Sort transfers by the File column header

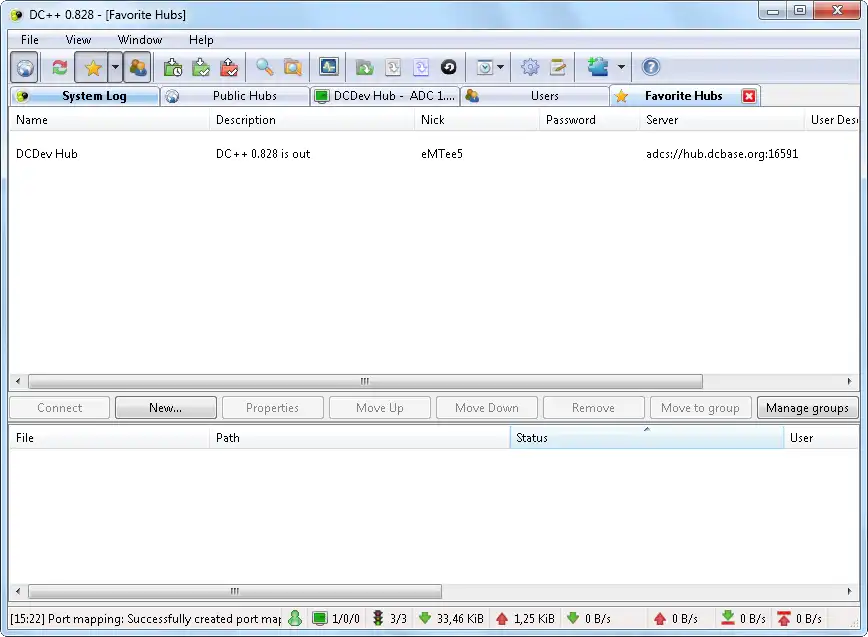point(109,438)
